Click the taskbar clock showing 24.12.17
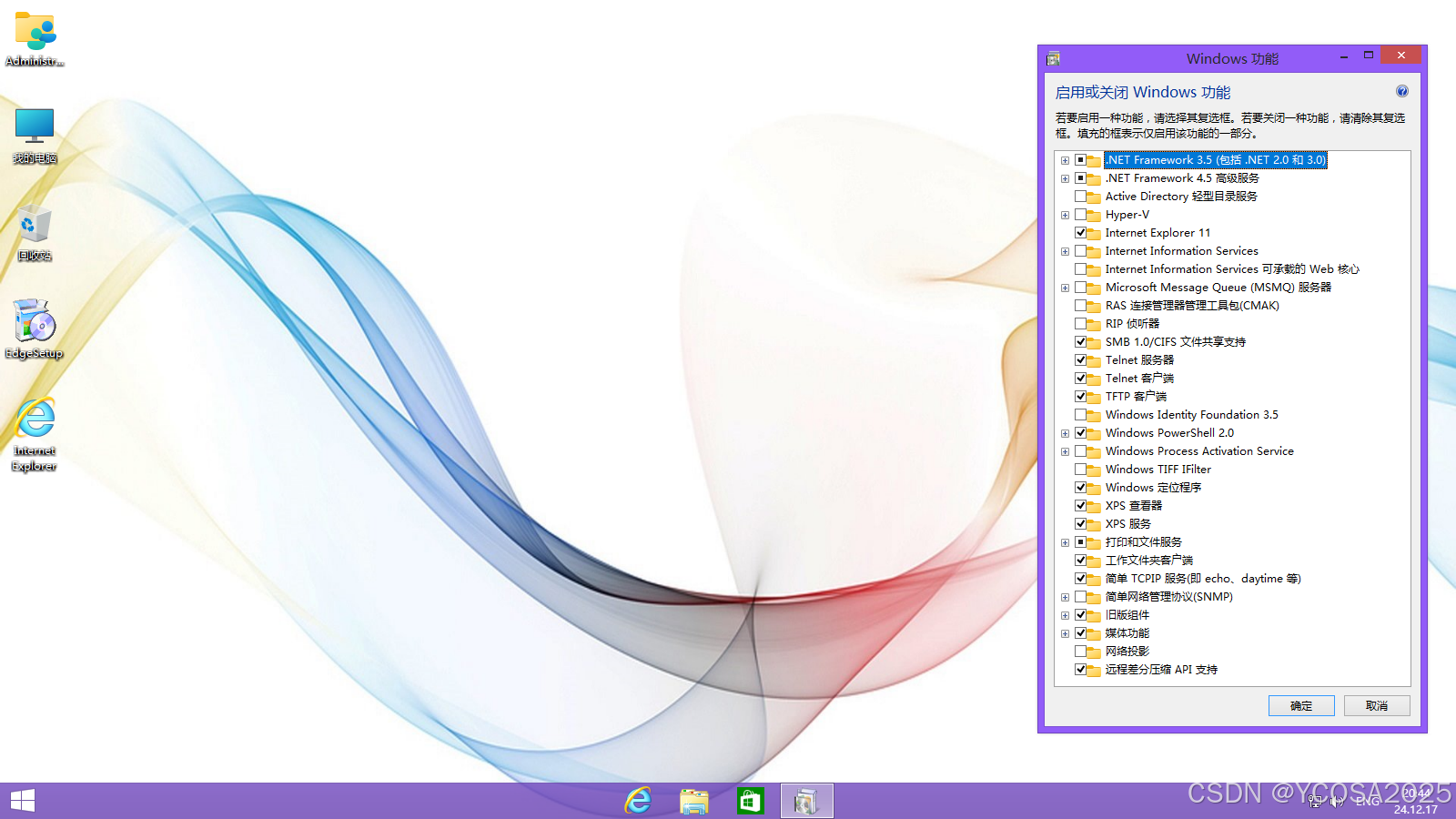 pos(1416,802)
